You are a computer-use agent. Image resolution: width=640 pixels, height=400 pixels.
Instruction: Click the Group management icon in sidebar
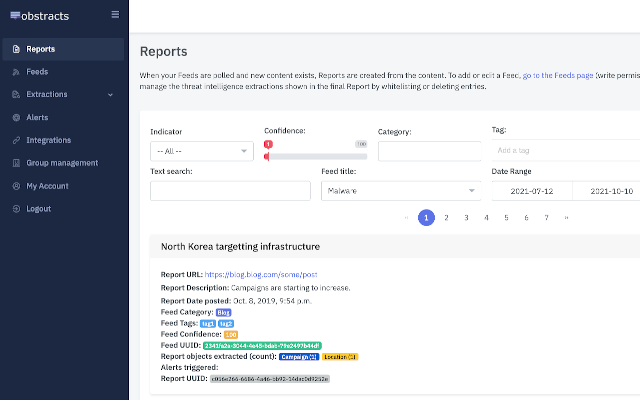pos(15,163)
